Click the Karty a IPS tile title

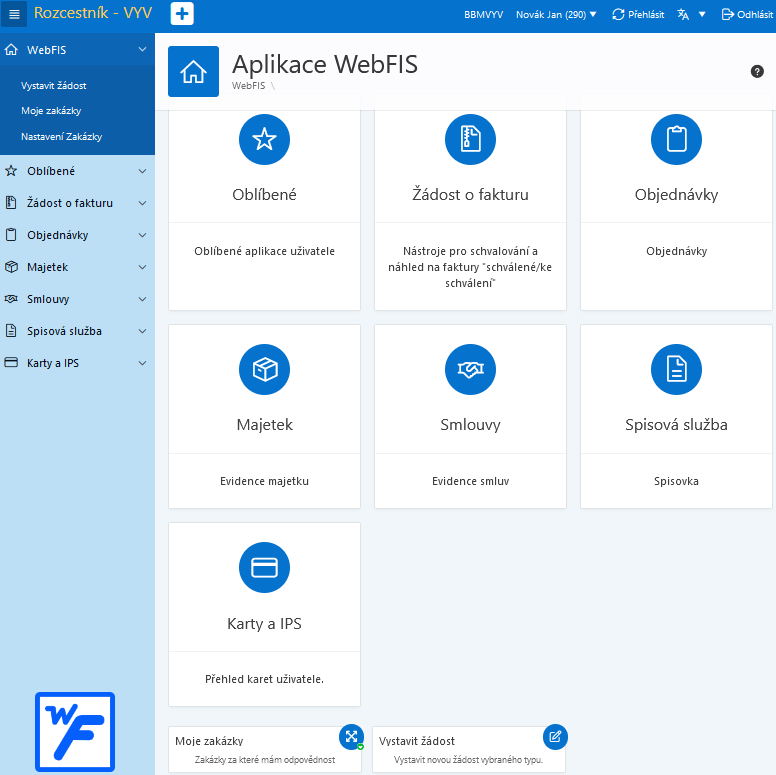[x=264, y=624]
